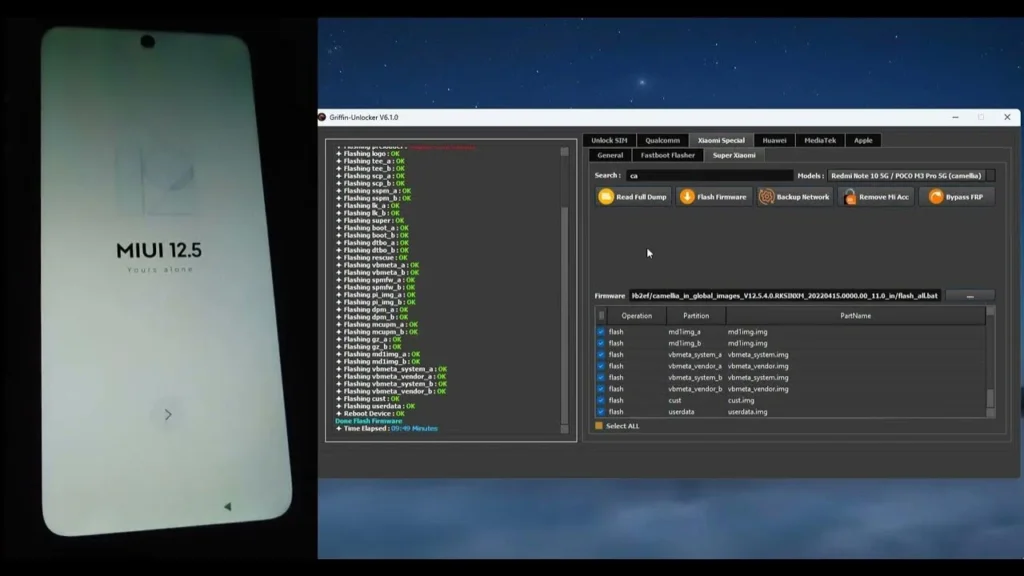Click the firmware browse button with ellipsis
Viewport: 1024px width, 576px height.
(970, 296)
